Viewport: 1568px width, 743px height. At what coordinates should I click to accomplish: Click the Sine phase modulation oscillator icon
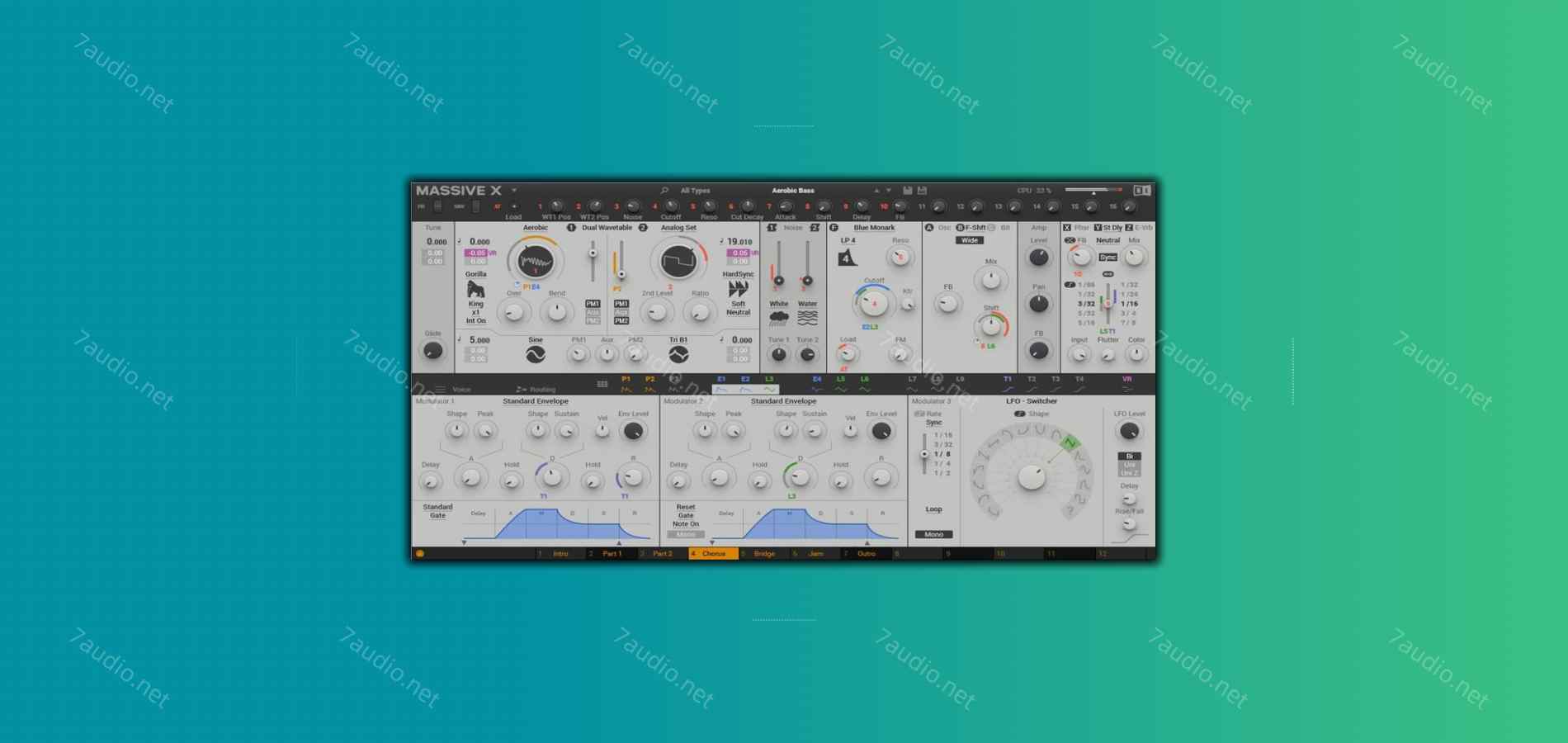536,354
